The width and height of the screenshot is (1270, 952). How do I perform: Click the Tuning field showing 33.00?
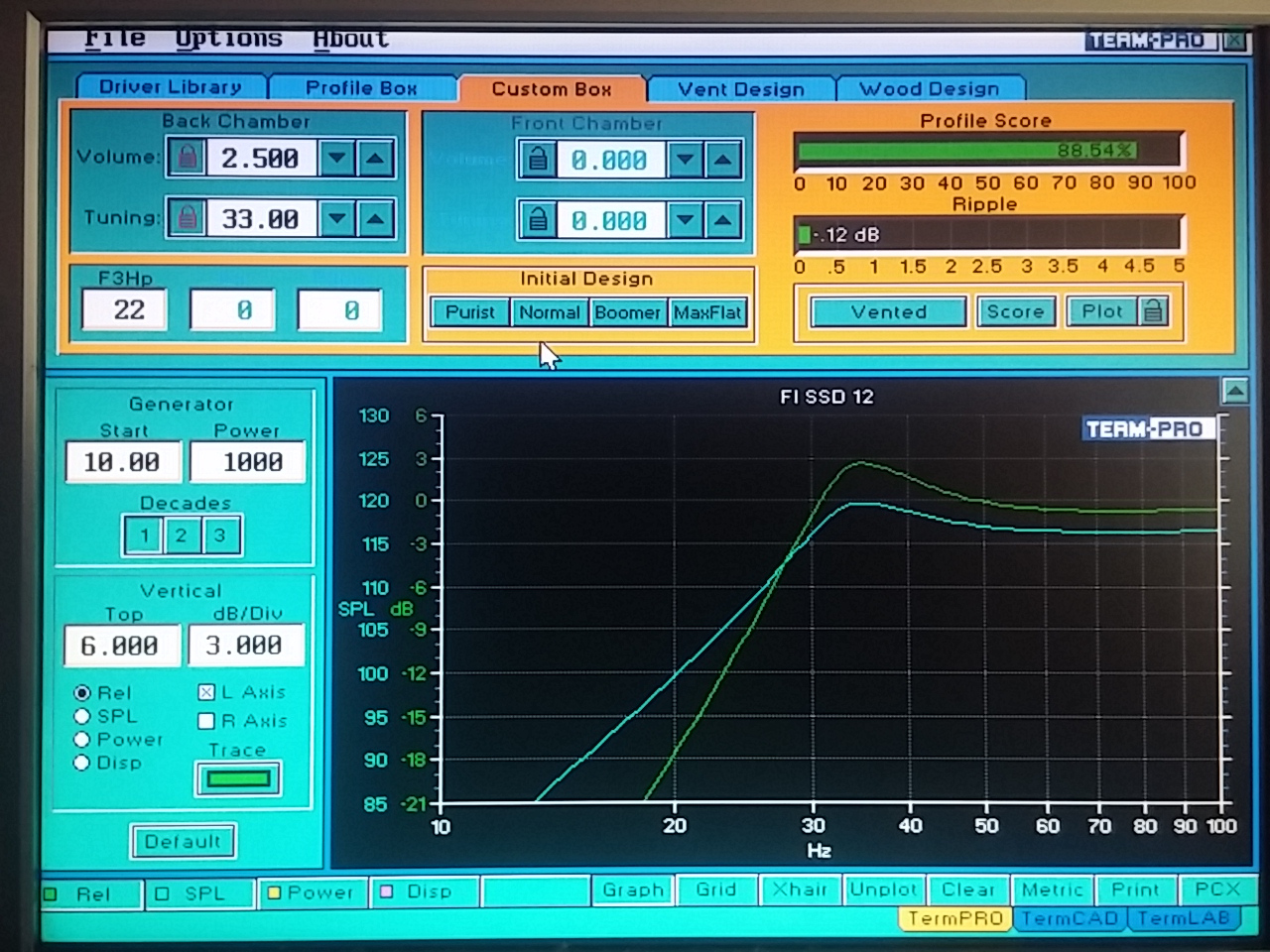pos(260,218)
